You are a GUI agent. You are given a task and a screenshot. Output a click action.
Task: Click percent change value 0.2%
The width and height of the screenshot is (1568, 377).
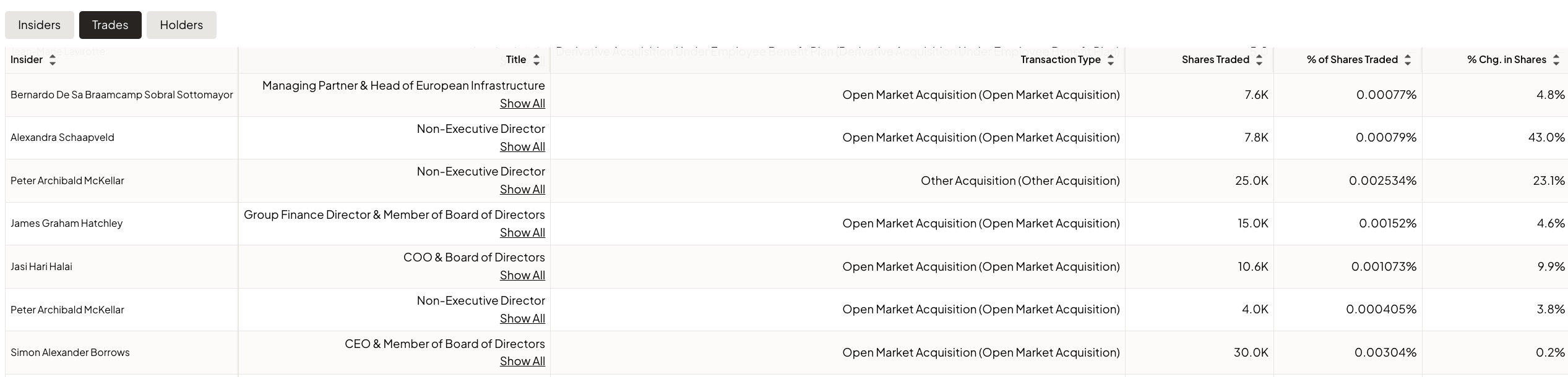click(x=1550, y=352)
